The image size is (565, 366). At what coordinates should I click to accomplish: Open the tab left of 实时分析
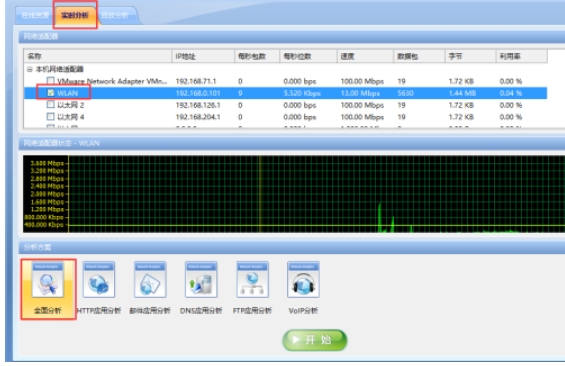[35, 15]
